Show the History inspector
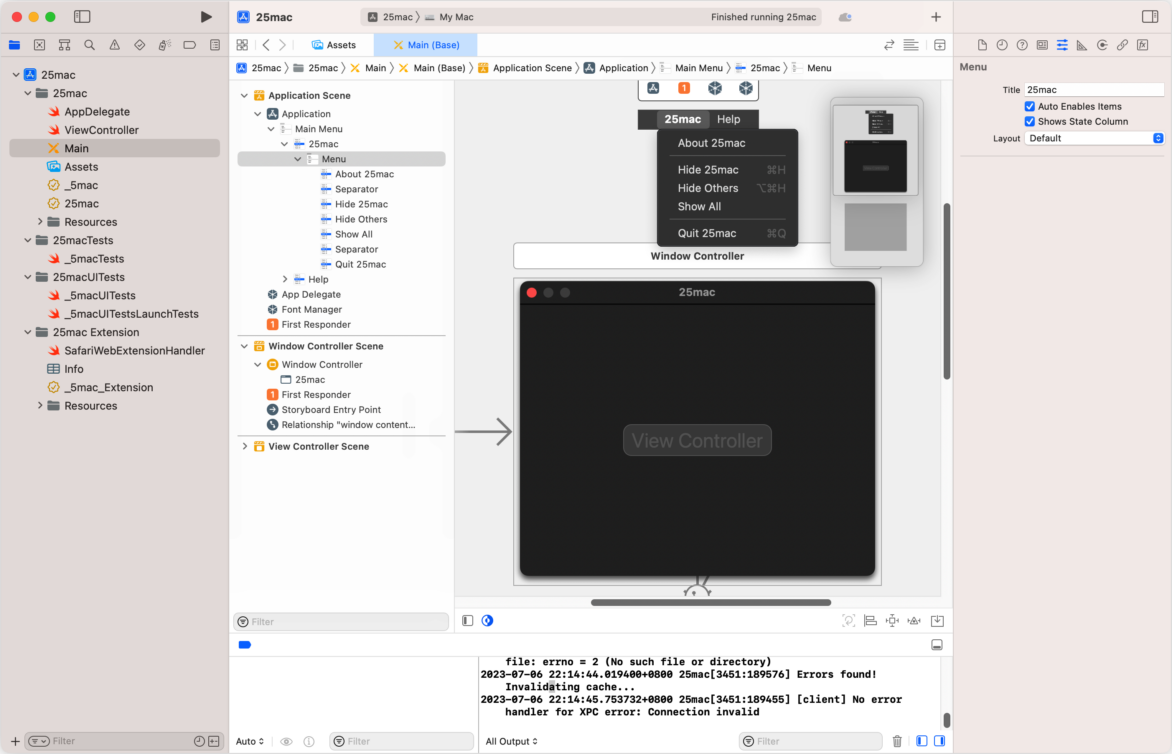The height and width of the screenshot is (754, 1172). tap(1002, 45)
